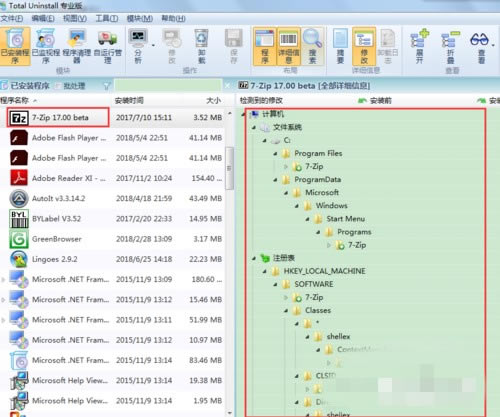Expand the 7-Zip key under SOFTWARE

click(286, 297)
